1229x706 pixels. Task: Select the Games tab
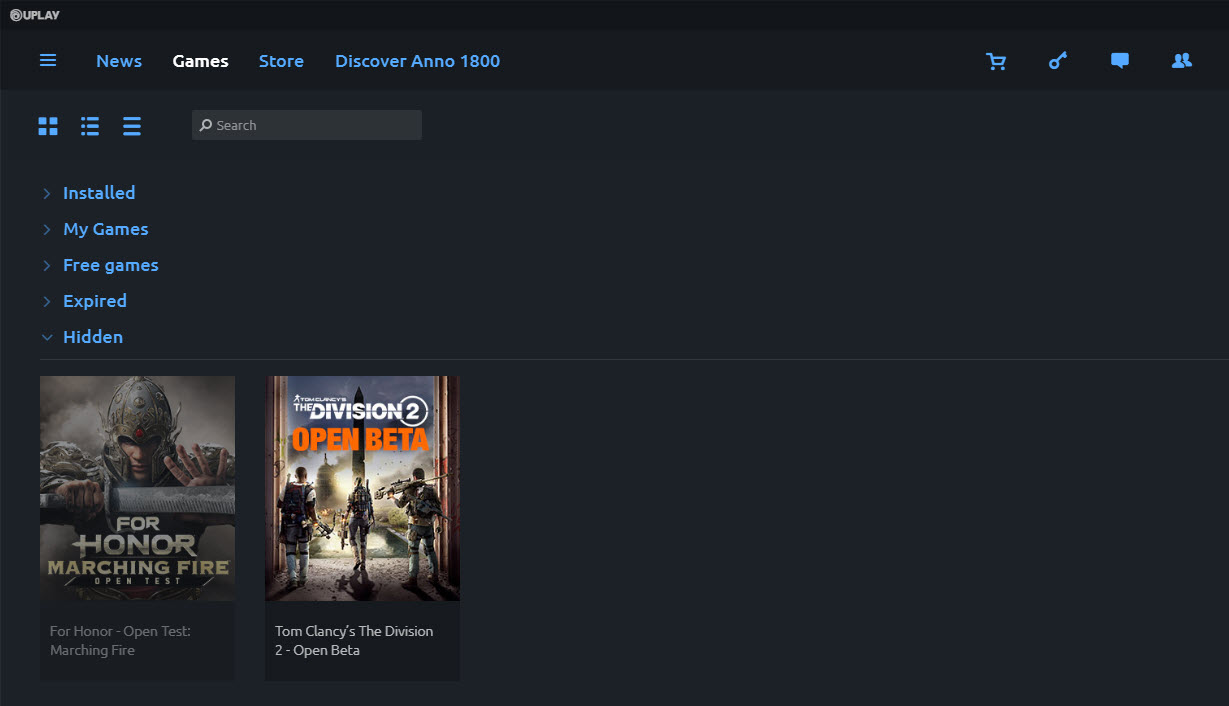(200, 61)
